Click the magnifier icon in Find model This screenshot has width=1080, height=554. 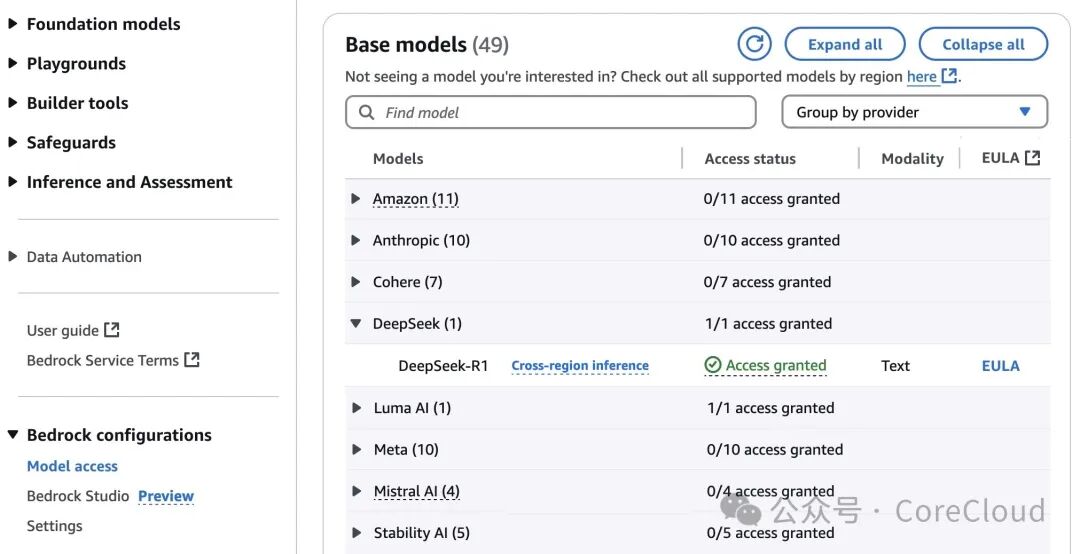pos(367,112)
